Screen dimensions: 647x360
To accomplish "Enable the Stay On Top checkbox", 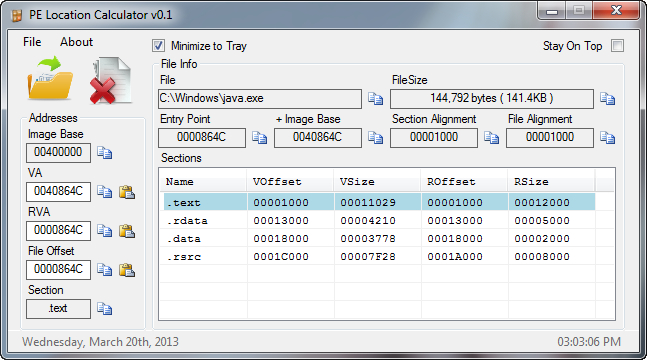I will coord(618,45).
